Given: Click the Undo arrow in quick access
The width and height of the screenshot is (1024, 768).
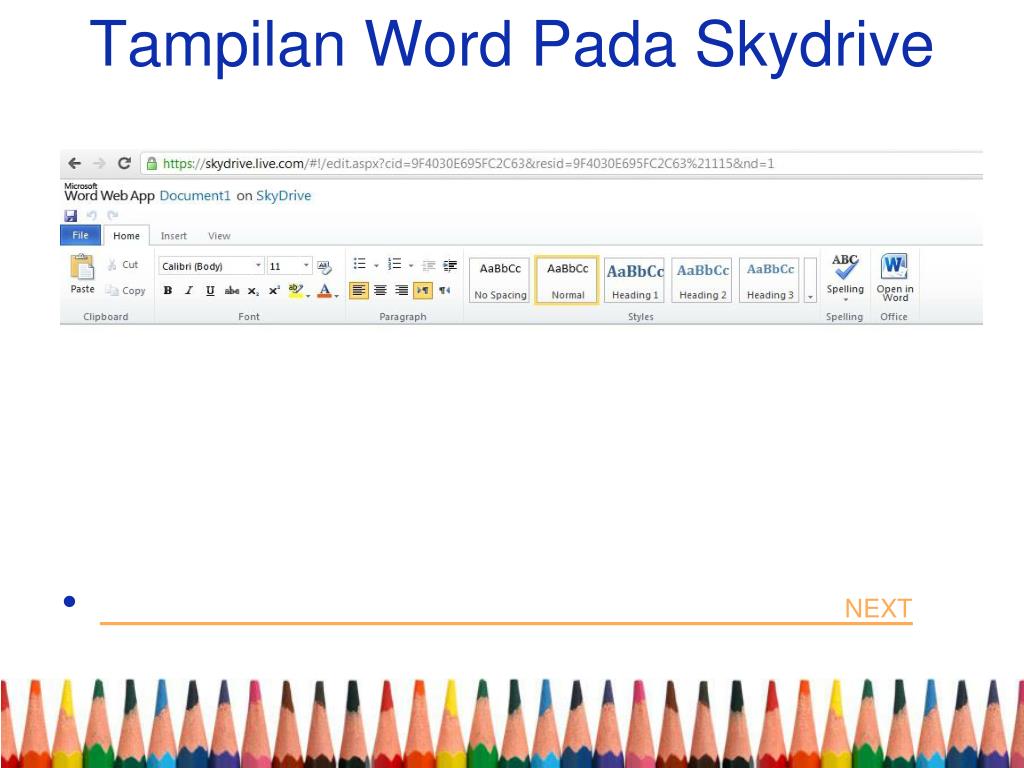Looking at the screenshot, I should pyautogui.click(x=91, y=216).
